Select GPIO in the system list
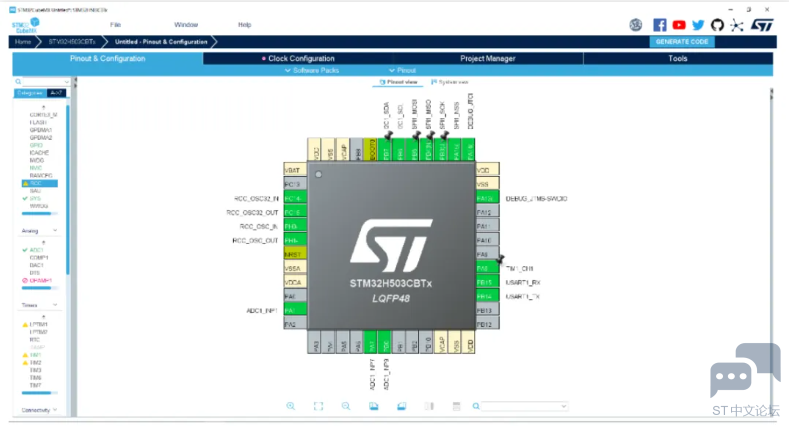 click(36, 145)
